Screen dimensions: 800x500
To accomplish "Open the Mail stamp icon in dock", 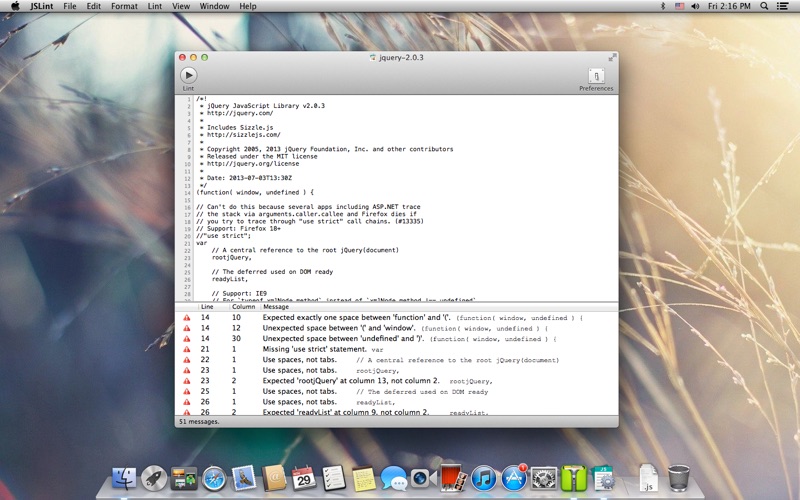I will tap(244, 478).
